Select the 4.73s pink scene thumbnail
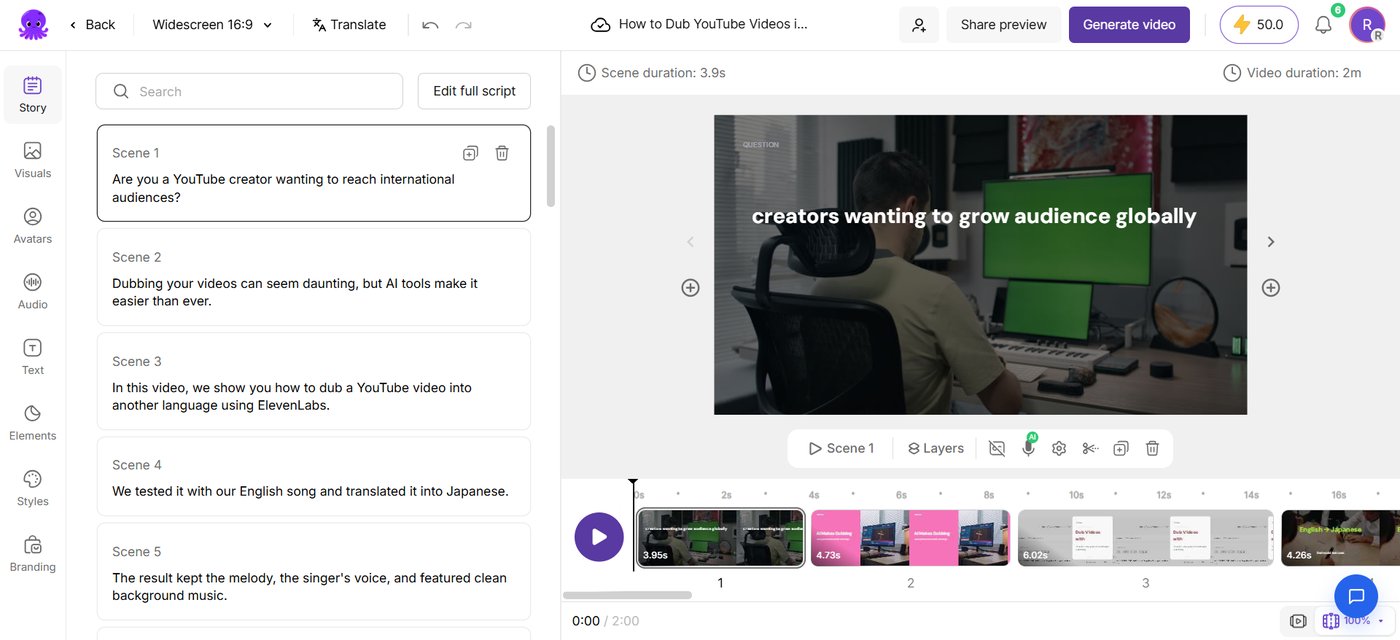The image size is (1400, 640). 910,538
